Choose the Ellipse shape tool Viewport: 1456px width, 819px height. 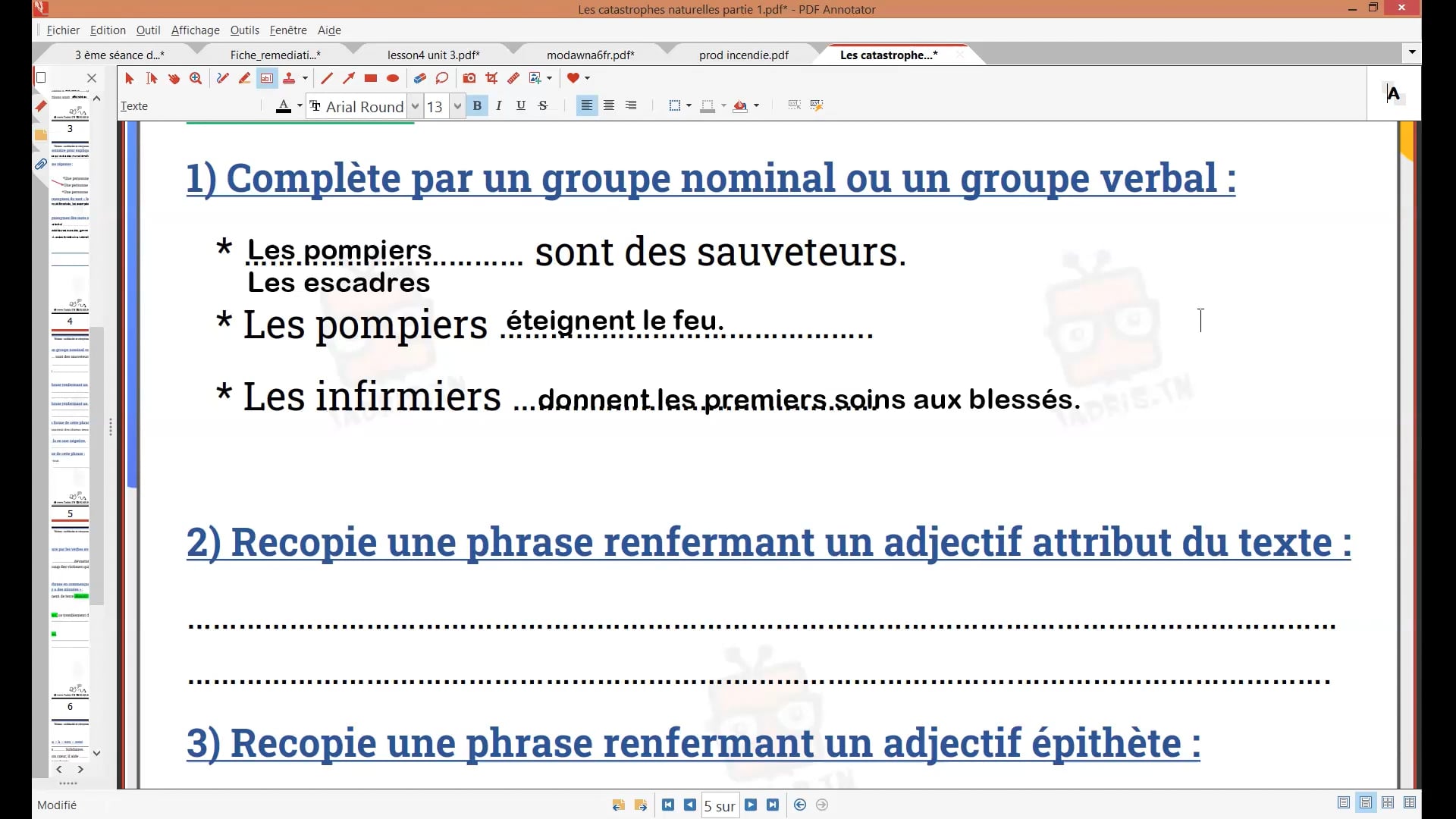coord(393,78)
